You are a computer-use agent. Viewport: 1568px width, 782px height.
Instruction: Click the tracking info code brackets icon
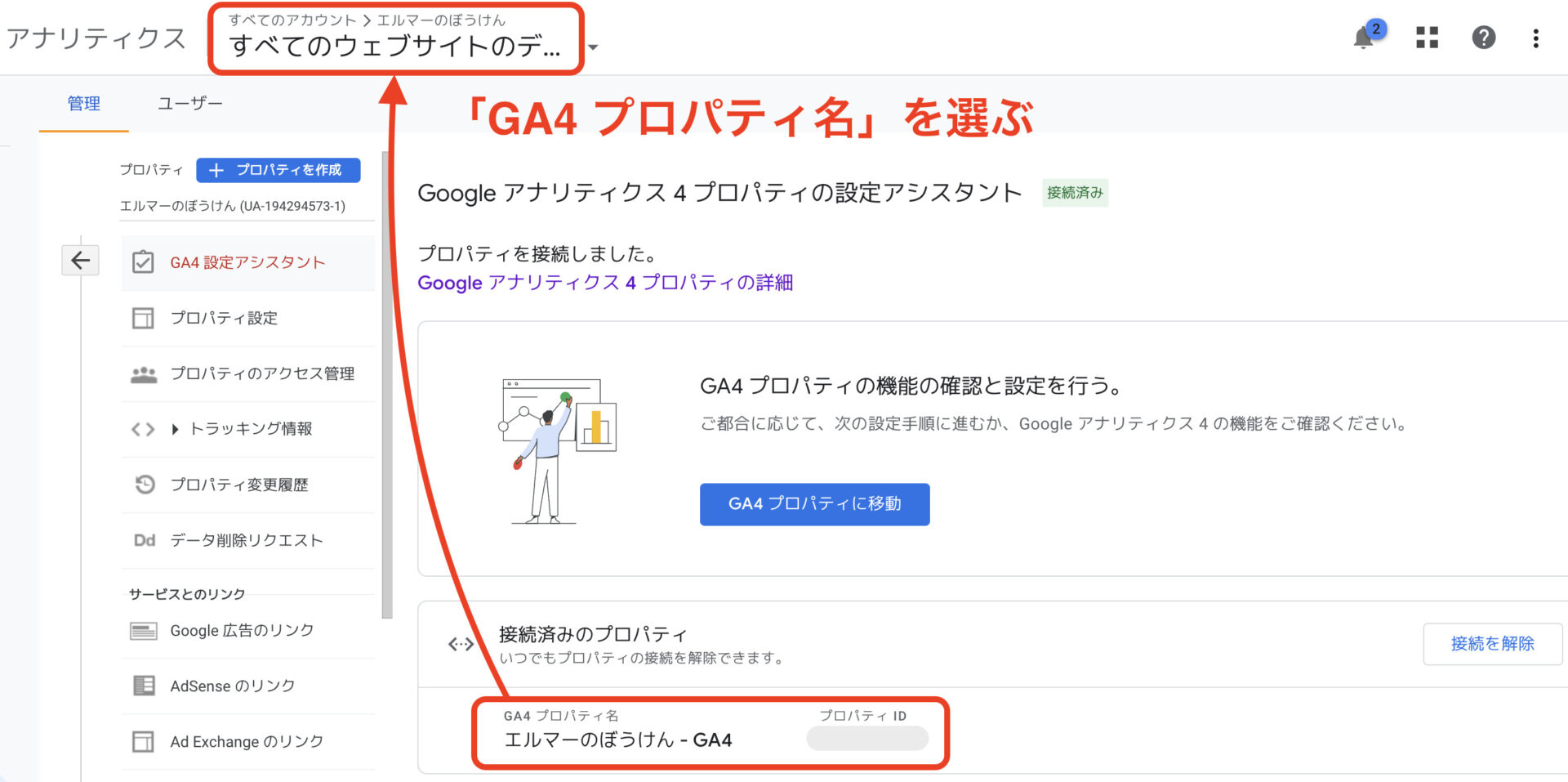[143, 429]
